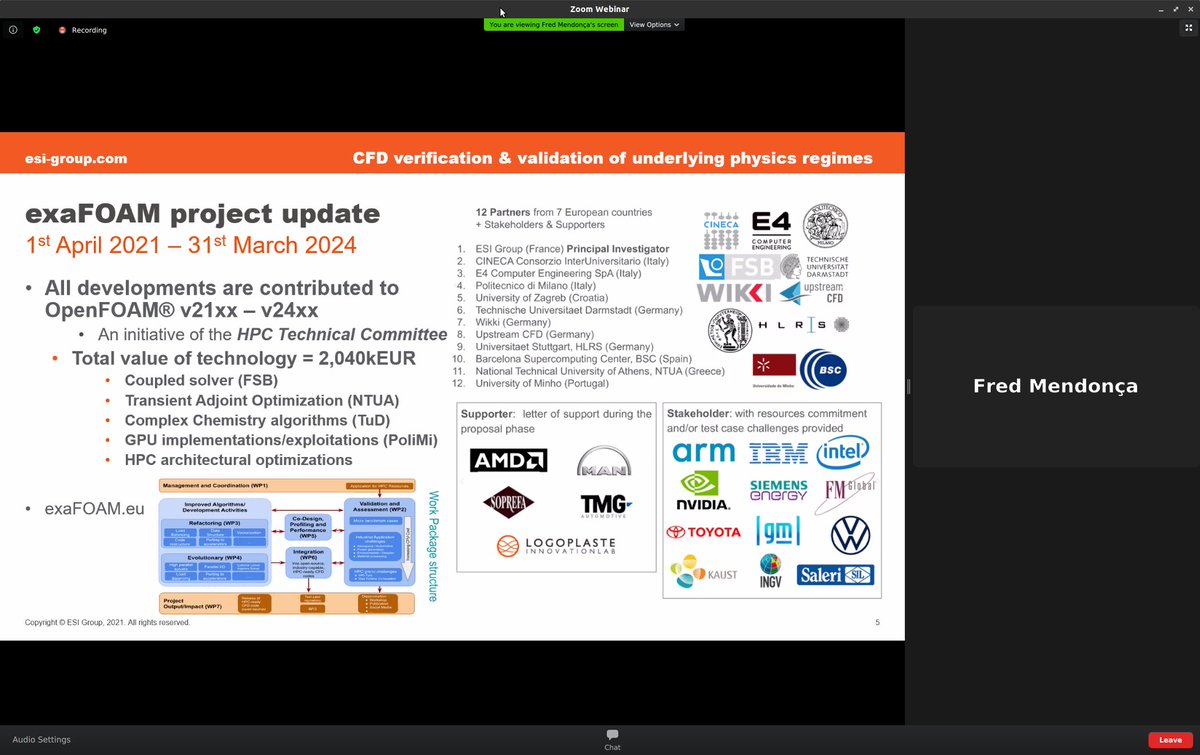Click the Zoom Webinar window title
This screenshot has height=755, width=1200.
coord(600,9)
